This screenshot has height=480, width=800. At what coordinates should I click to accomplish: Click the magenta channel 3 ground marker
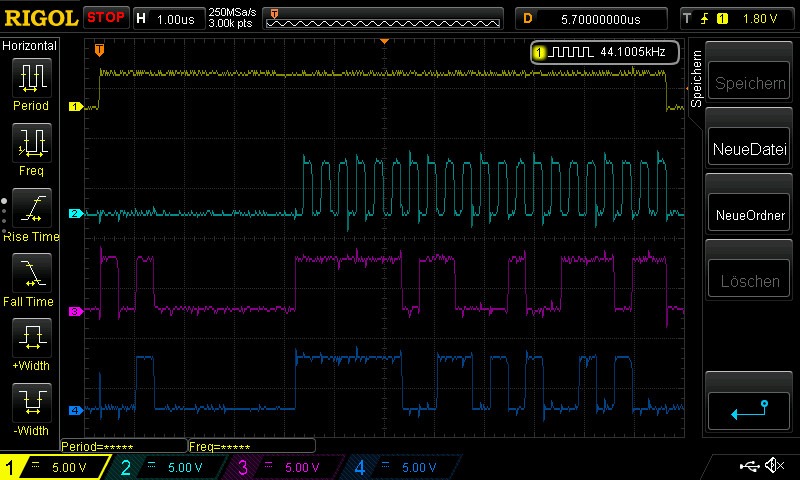point(76,311)
